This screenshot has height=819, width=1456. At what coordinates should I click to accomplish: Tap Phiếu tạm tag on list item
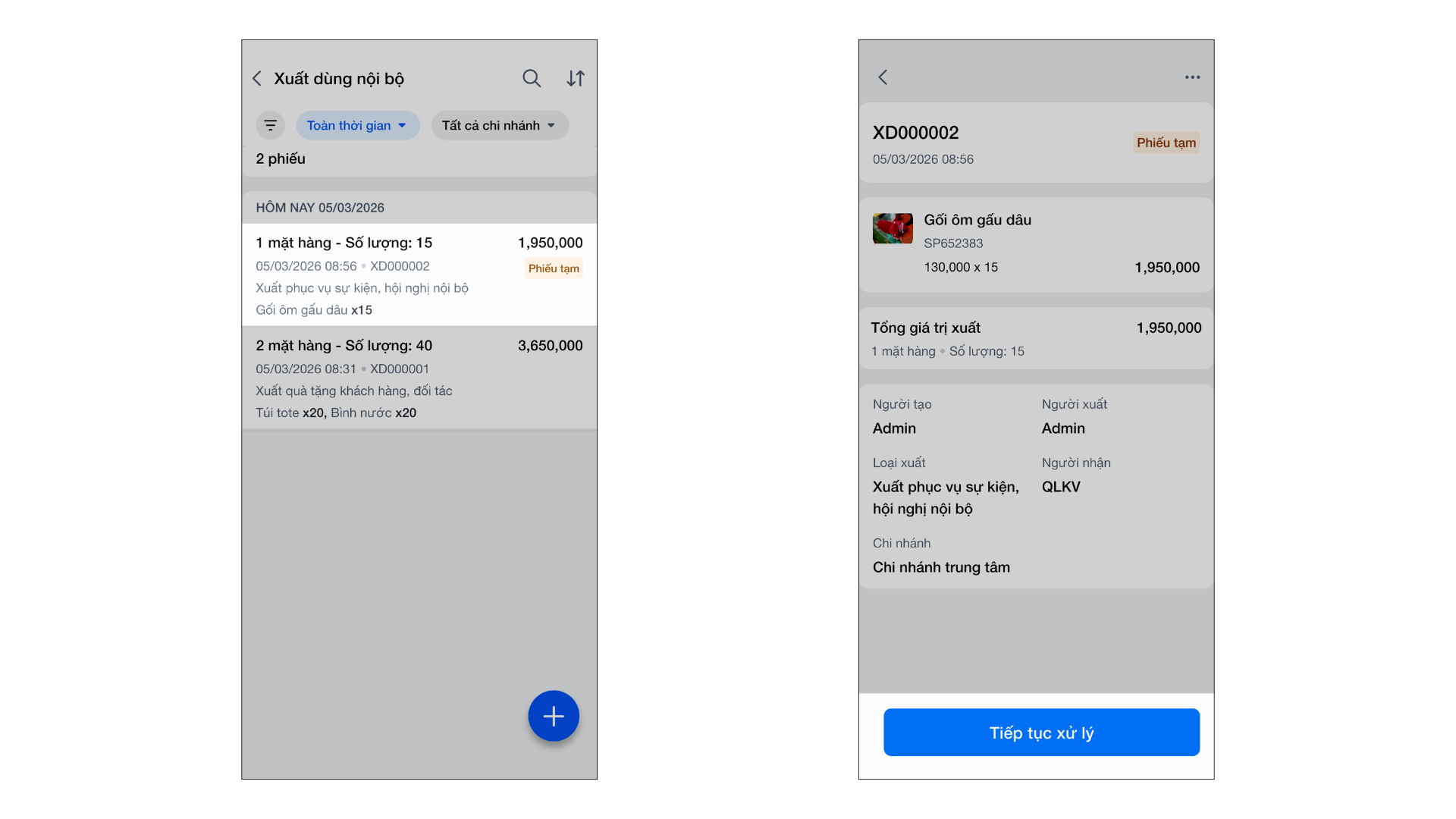coord(554,268)
